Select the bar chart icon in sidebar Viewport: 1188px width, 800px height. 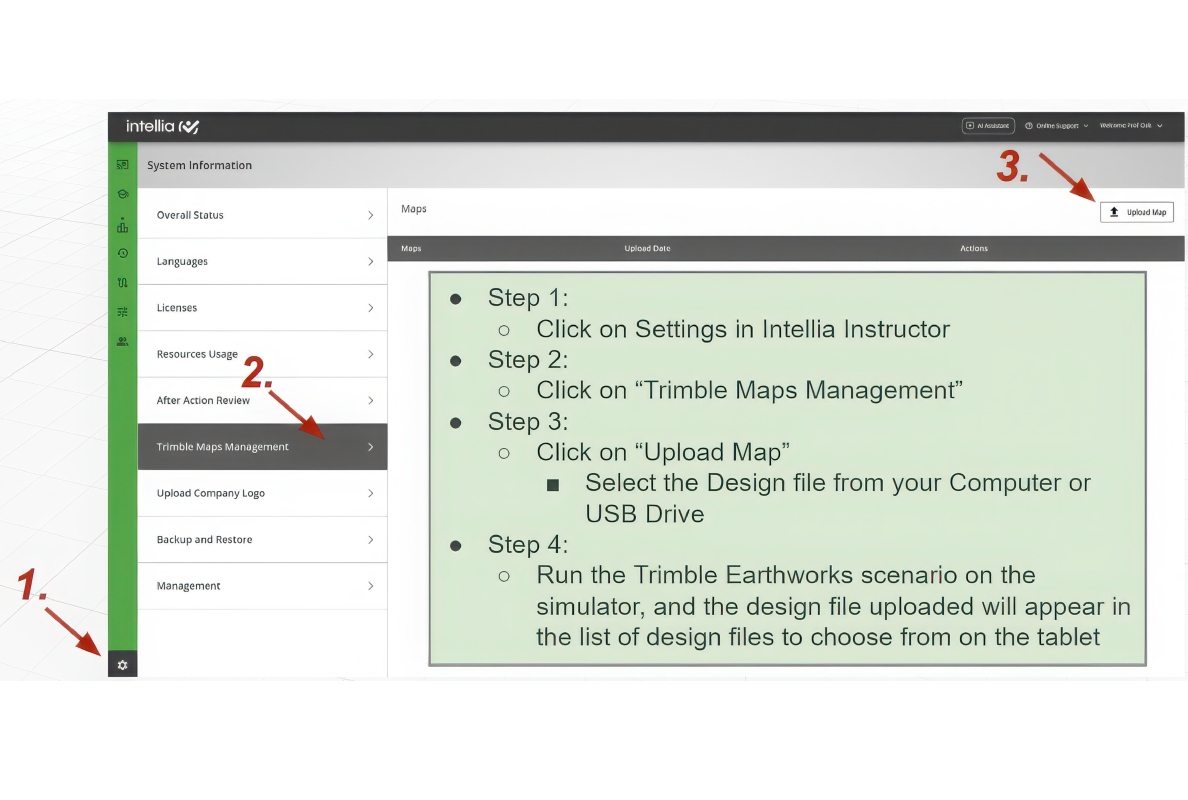point(123,225)
